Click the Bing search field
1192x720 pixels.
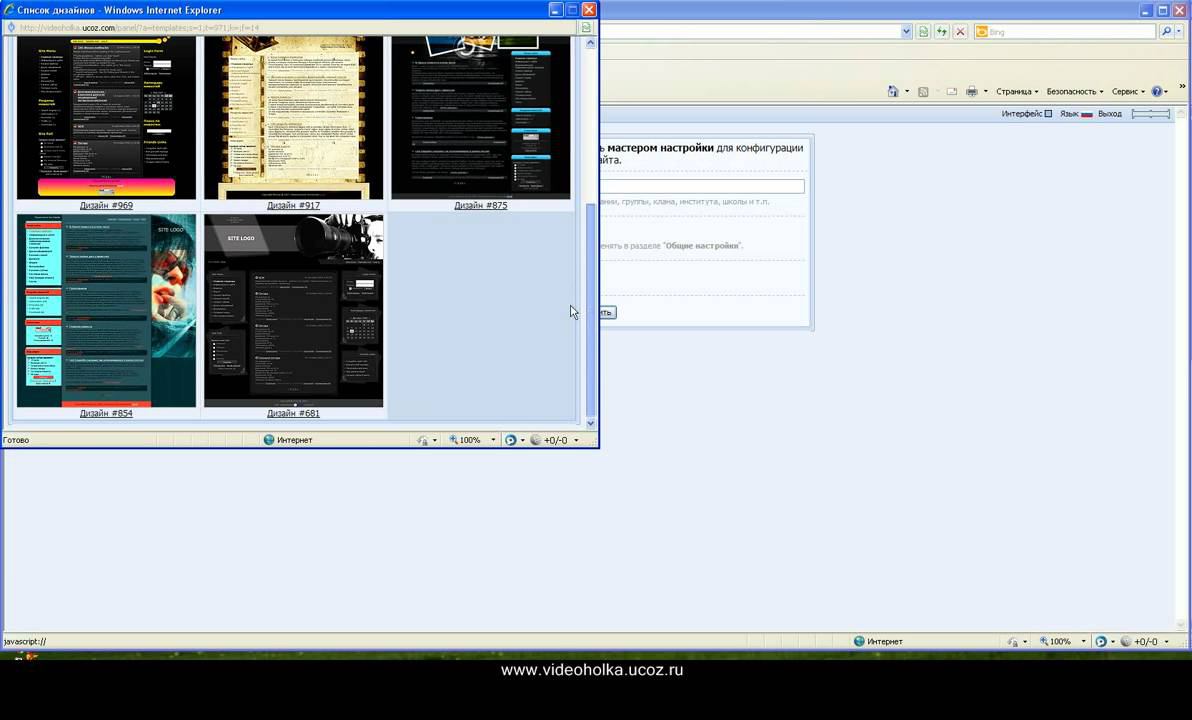pos(1064,32)
